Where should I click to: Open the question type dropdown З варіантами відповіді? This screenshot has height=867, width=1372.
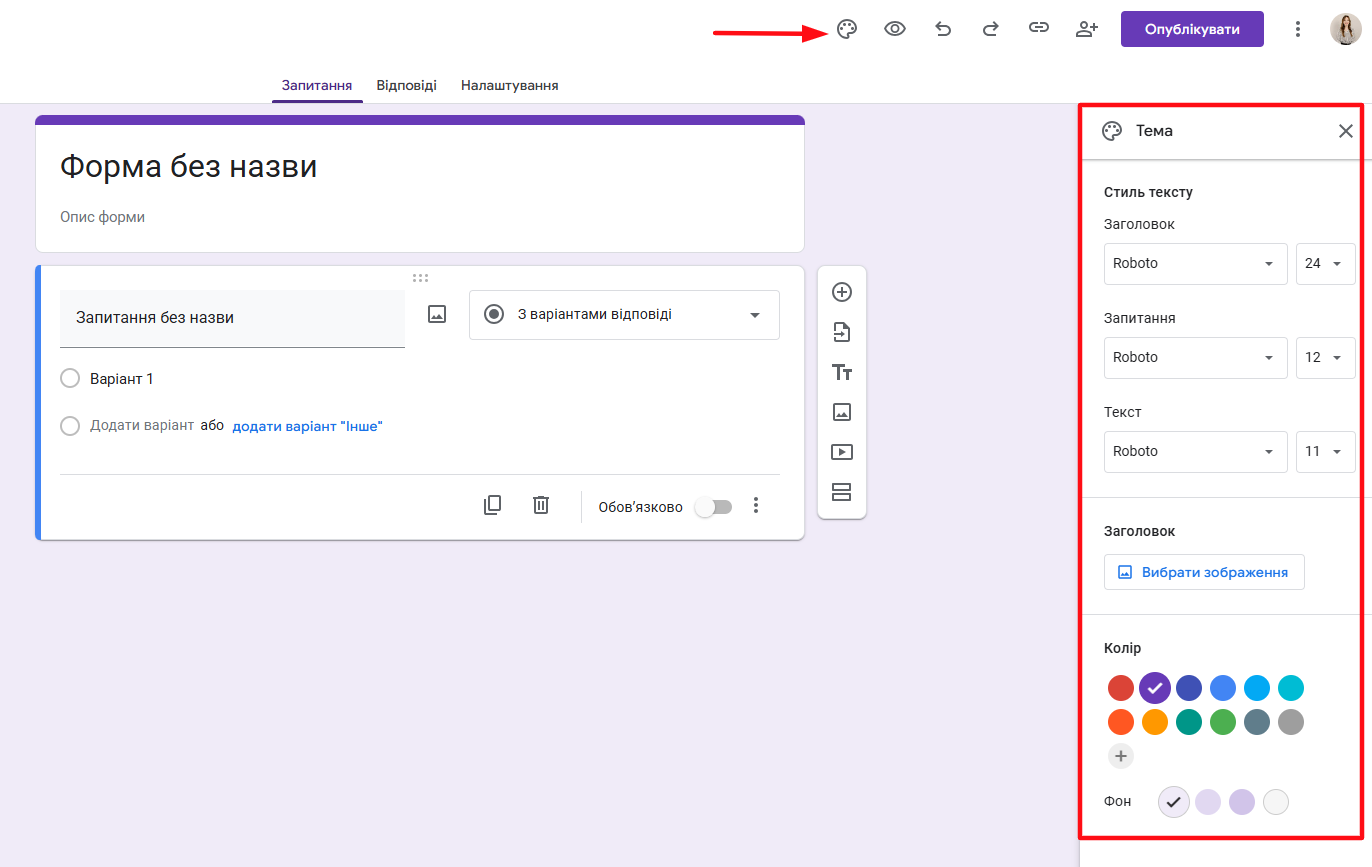[624, 315]
